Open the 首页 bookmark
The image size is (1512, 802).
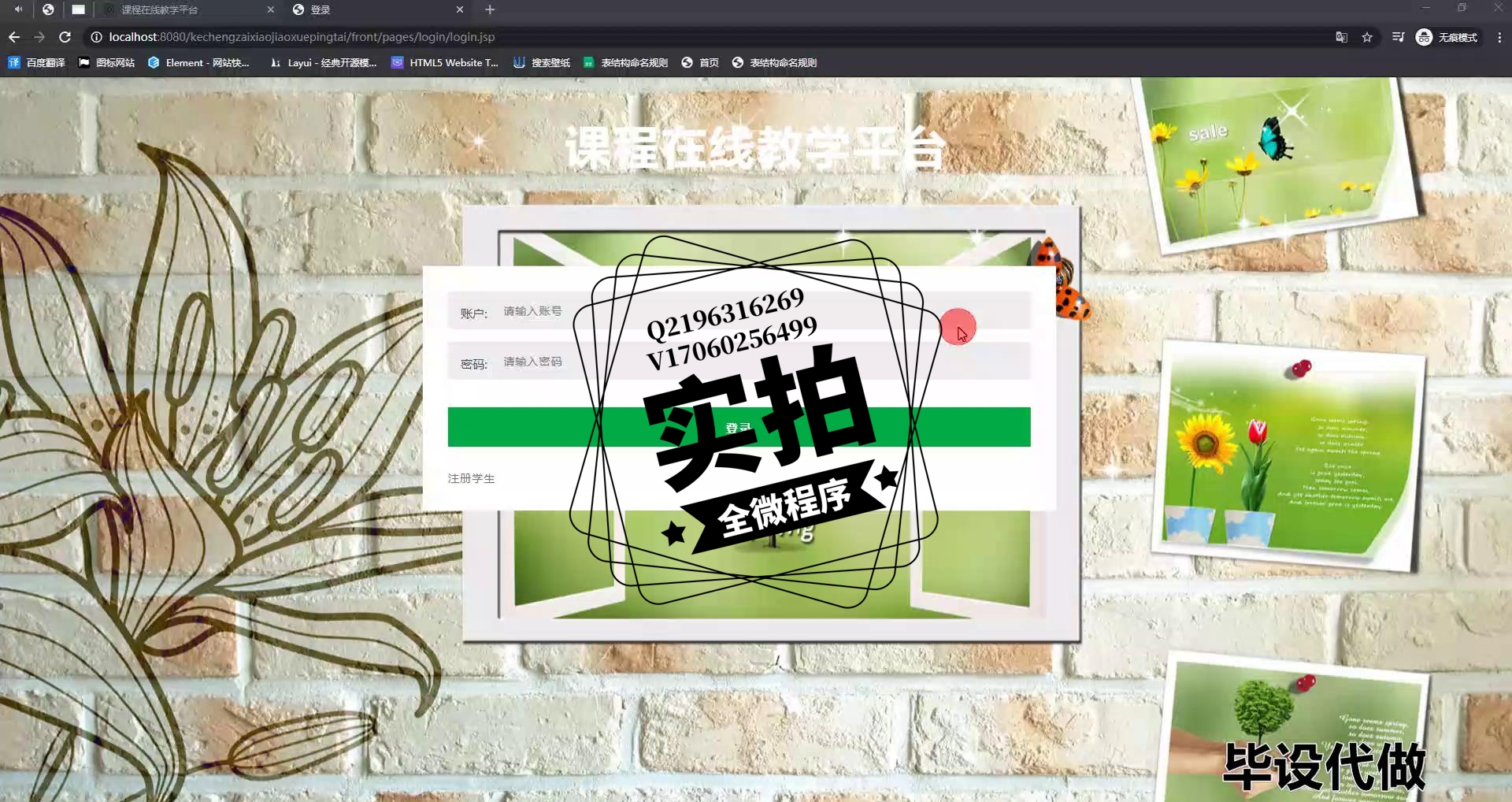point(700,62)
